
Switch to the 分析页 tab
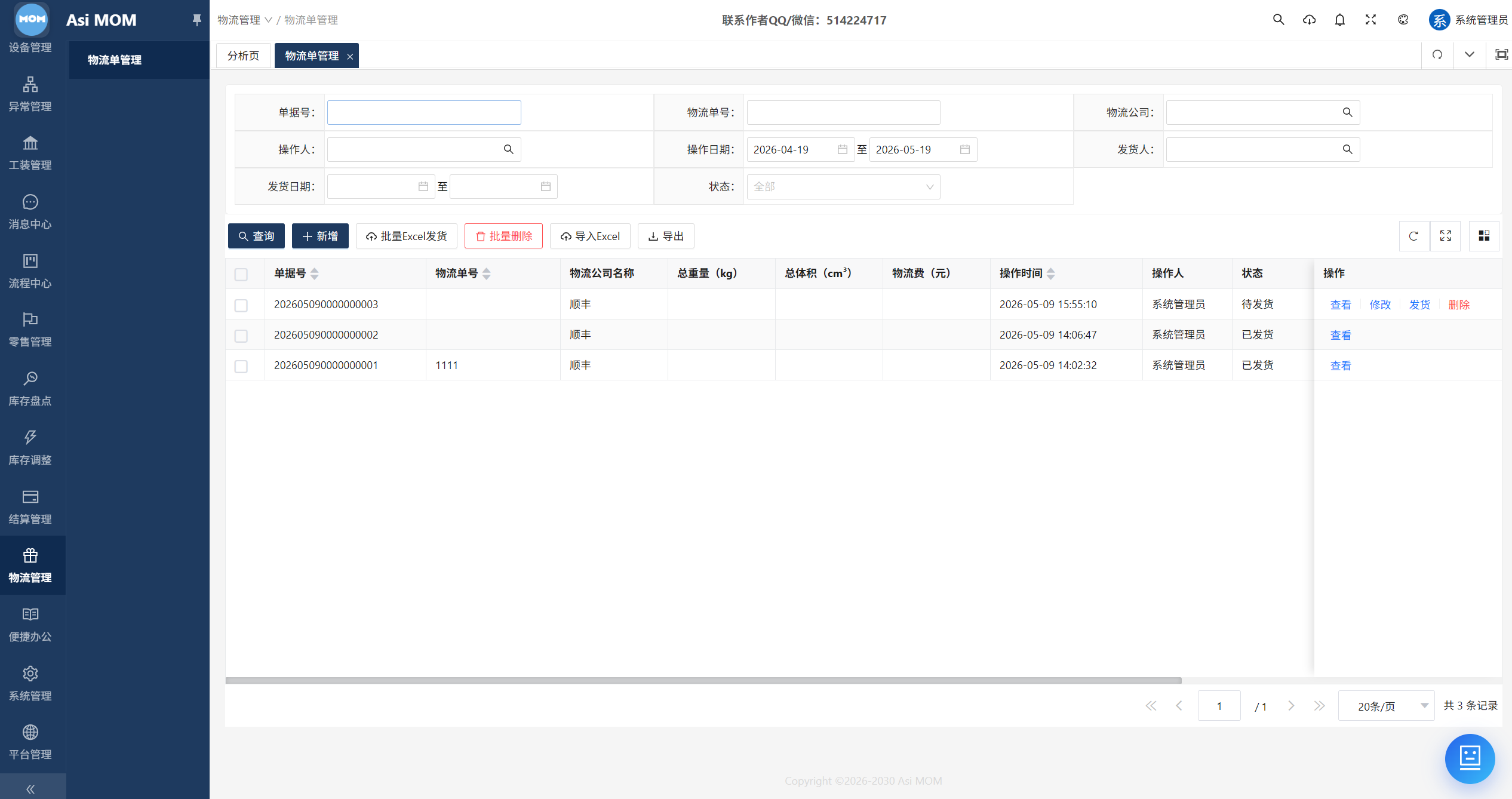pyautogui.click(x=244, y=56)
